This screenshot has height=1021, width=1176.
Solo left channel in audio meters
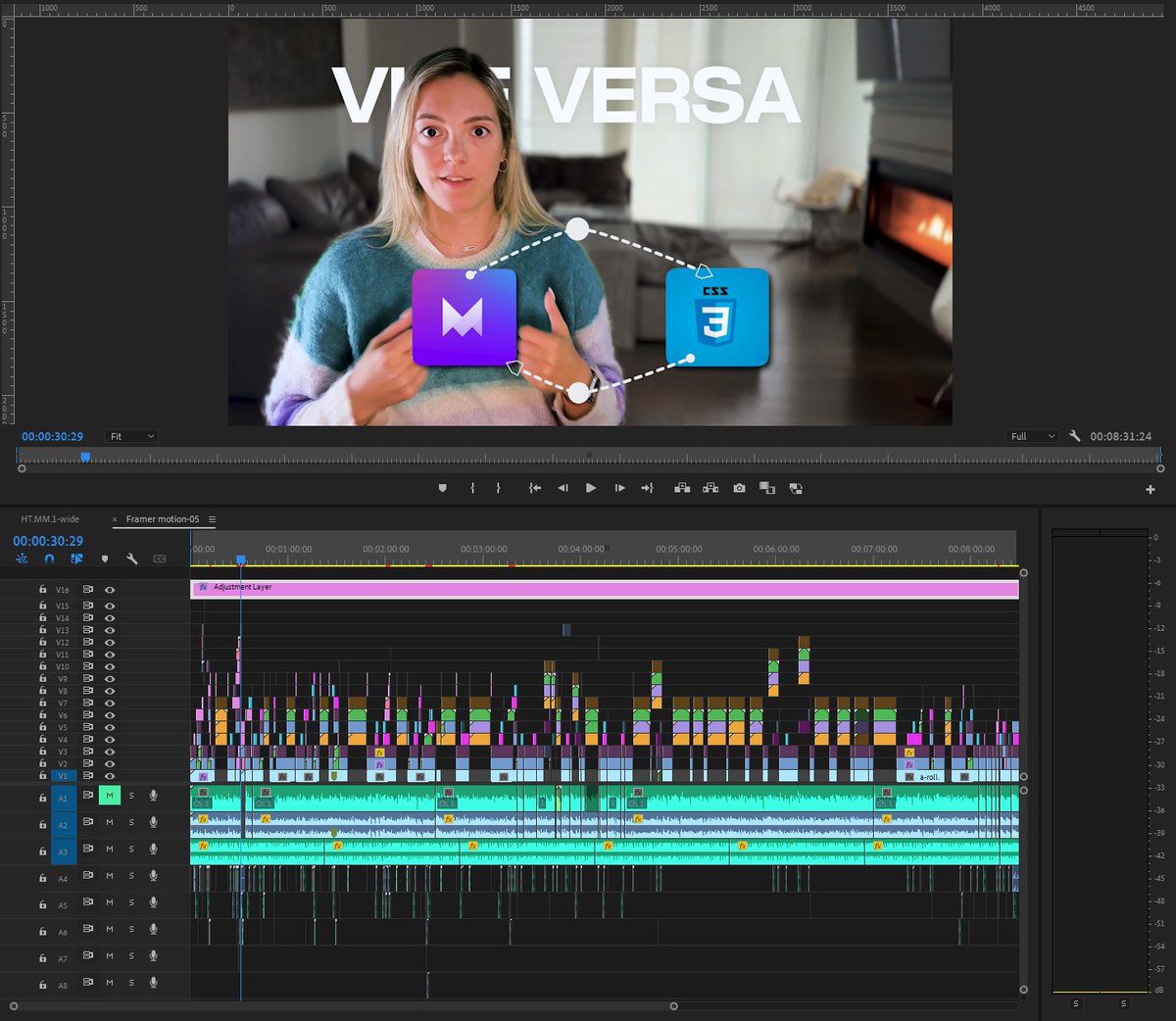[1075, 1003]
